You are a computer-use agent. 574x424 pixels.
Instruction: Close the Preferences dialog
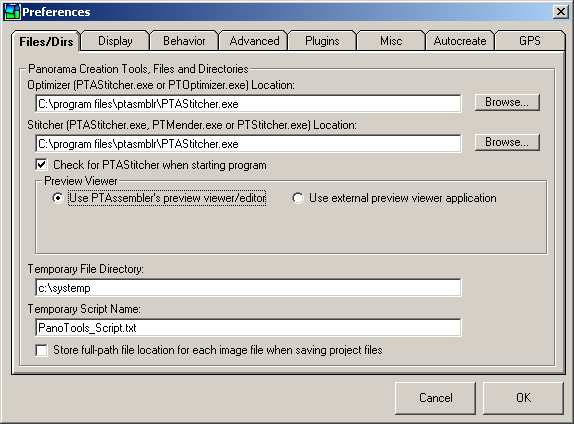(x=561, y=12)
